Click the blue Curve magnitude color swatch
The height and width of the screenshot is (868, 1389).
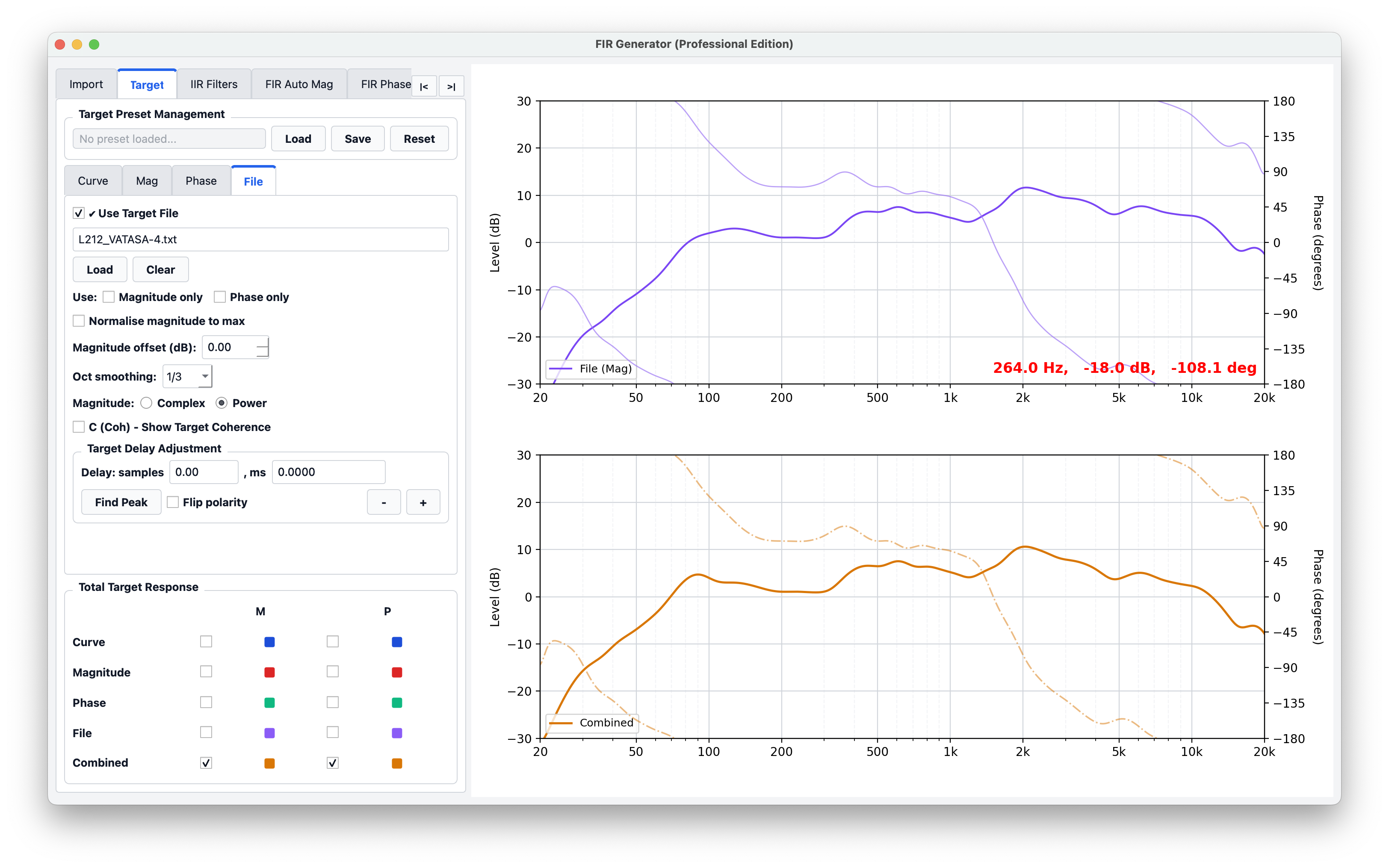click(269, 642)
